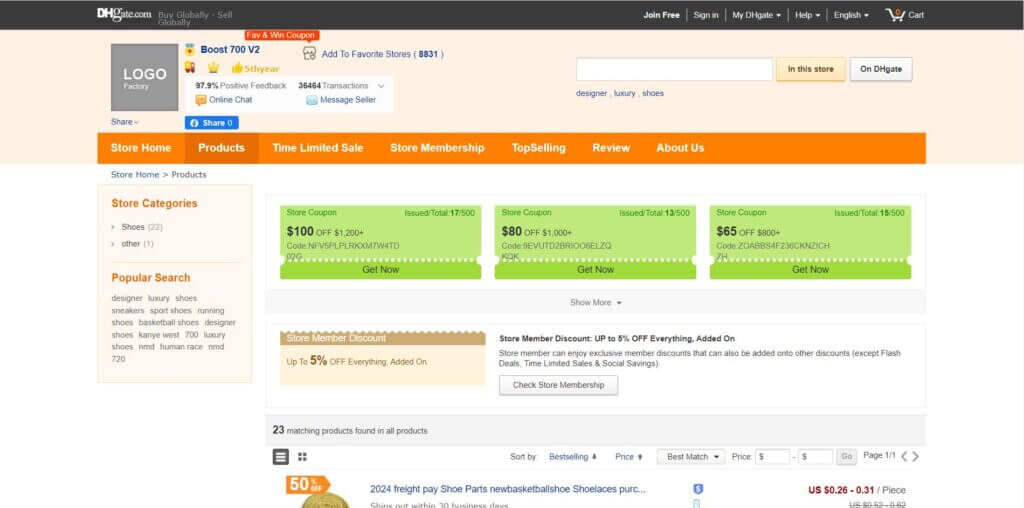The height and width of the screenshot is (508, 1024).
Task: Open the My DHgate dropdown
Action: tap(756, 15)
